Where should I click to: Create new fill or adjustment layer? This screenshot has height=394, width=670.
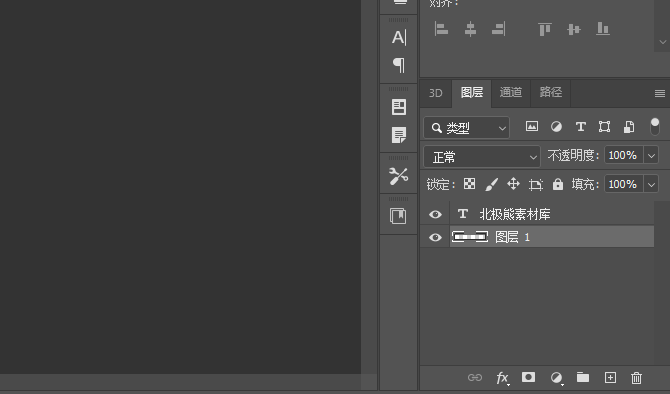[x=556, y=378]
